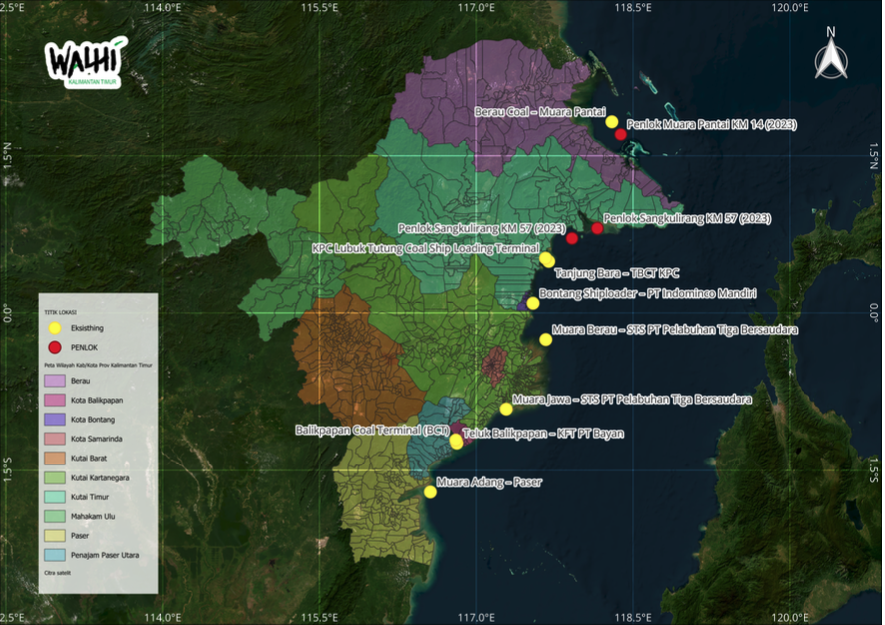Viewport: 885px width, 625px height.
Task: Select the yellow Bontang Shiploader marker
Action: click(533, 304)
